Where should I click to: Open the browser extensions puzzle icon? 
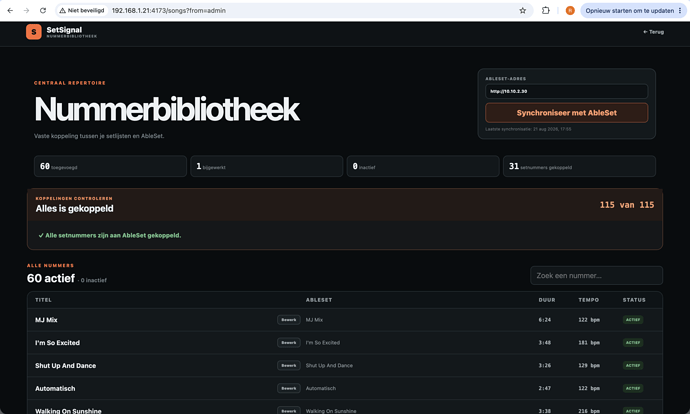[546, 11]
